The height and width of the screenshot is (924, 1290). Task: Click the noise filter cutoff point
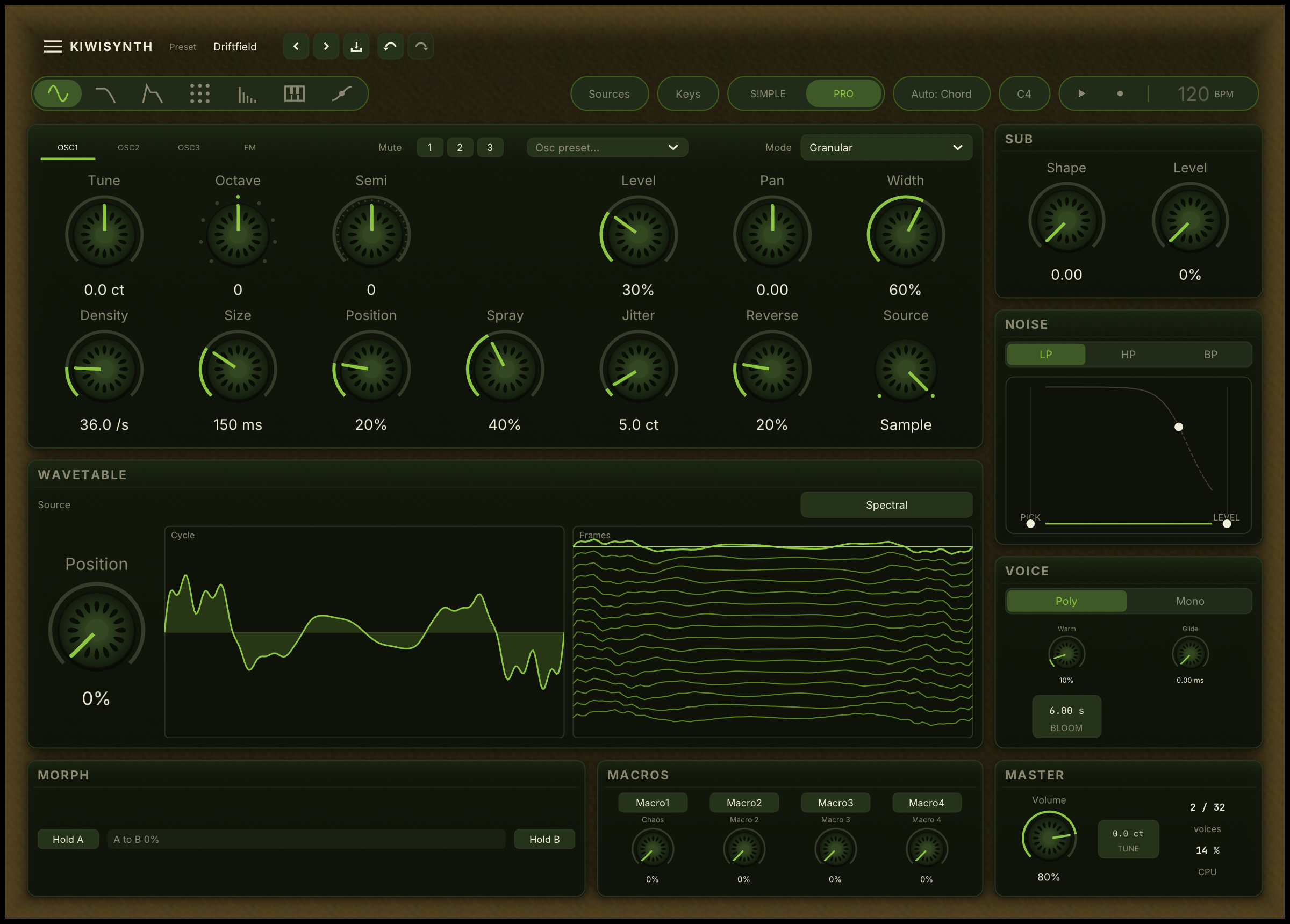[x=1179, y=427]
